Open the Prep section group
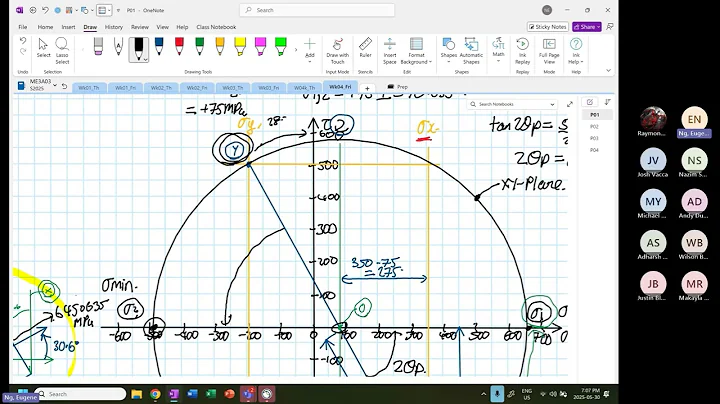 pyautogui.click(x=398, y=87)
